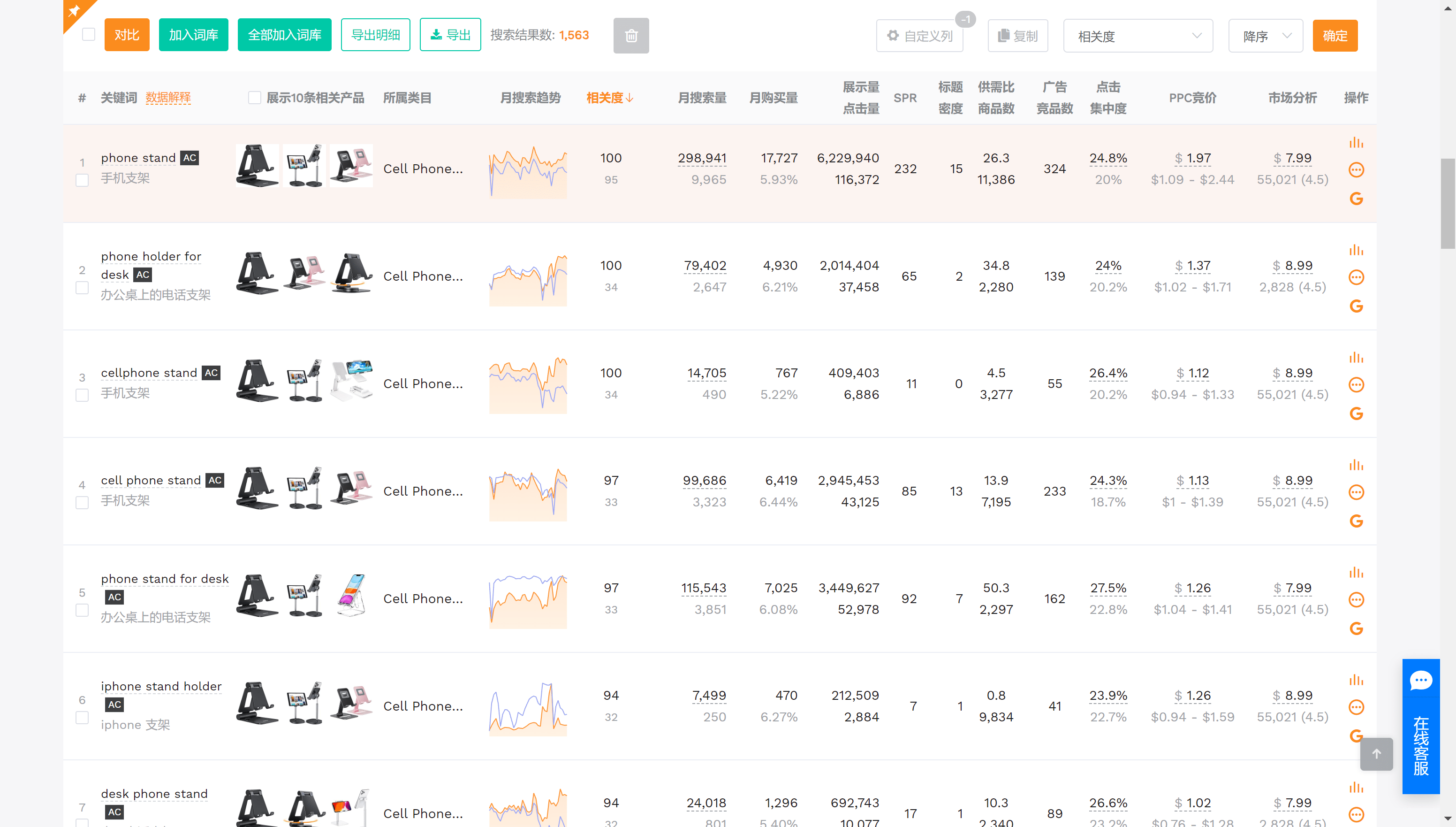Open keyword link phone stand
Image resolution: width=1456 pixels, height=827 pixels.
(x=138, y=158)
